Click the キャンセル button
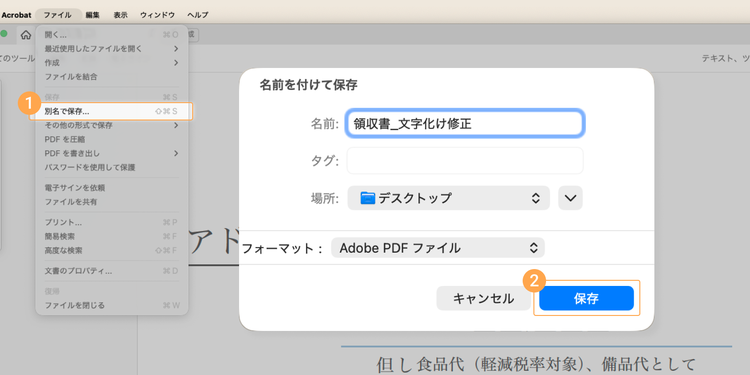Image resolution: width=750 pixels, height=375 pixels. point(483,298)
